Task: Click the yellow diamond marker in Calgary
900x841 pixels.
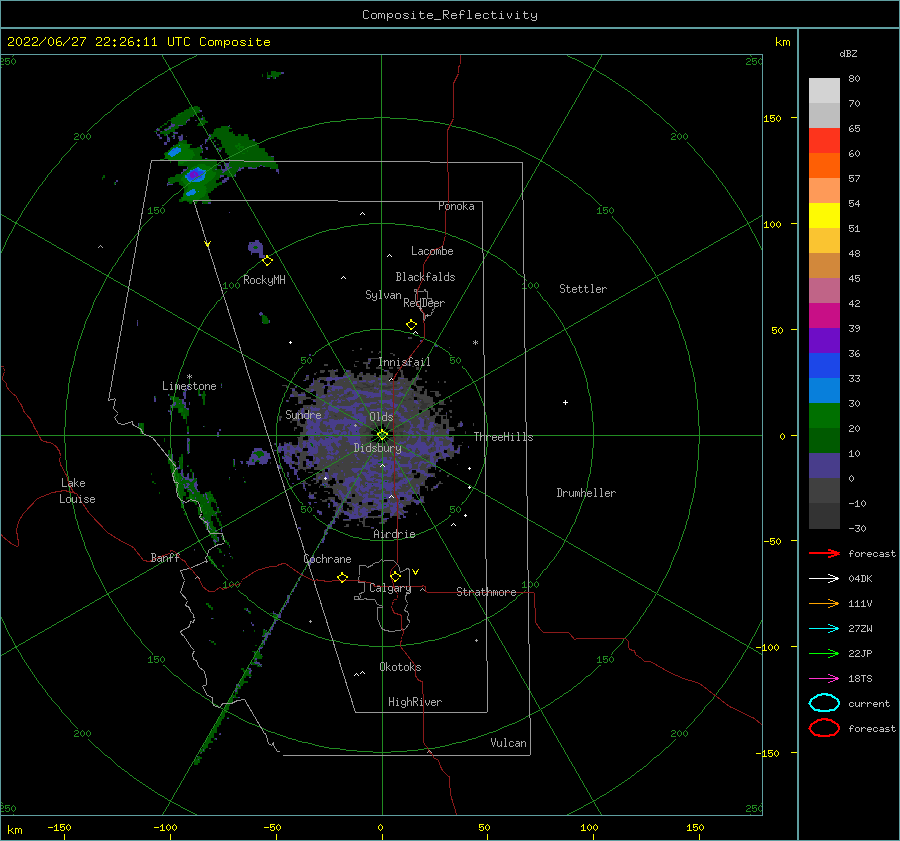Action: tap(395, 576)
